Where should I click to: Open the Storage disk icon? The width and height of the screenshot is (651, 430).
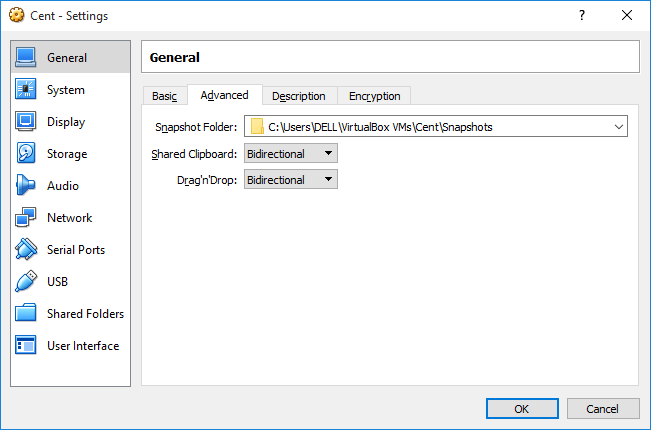point(26,153)
